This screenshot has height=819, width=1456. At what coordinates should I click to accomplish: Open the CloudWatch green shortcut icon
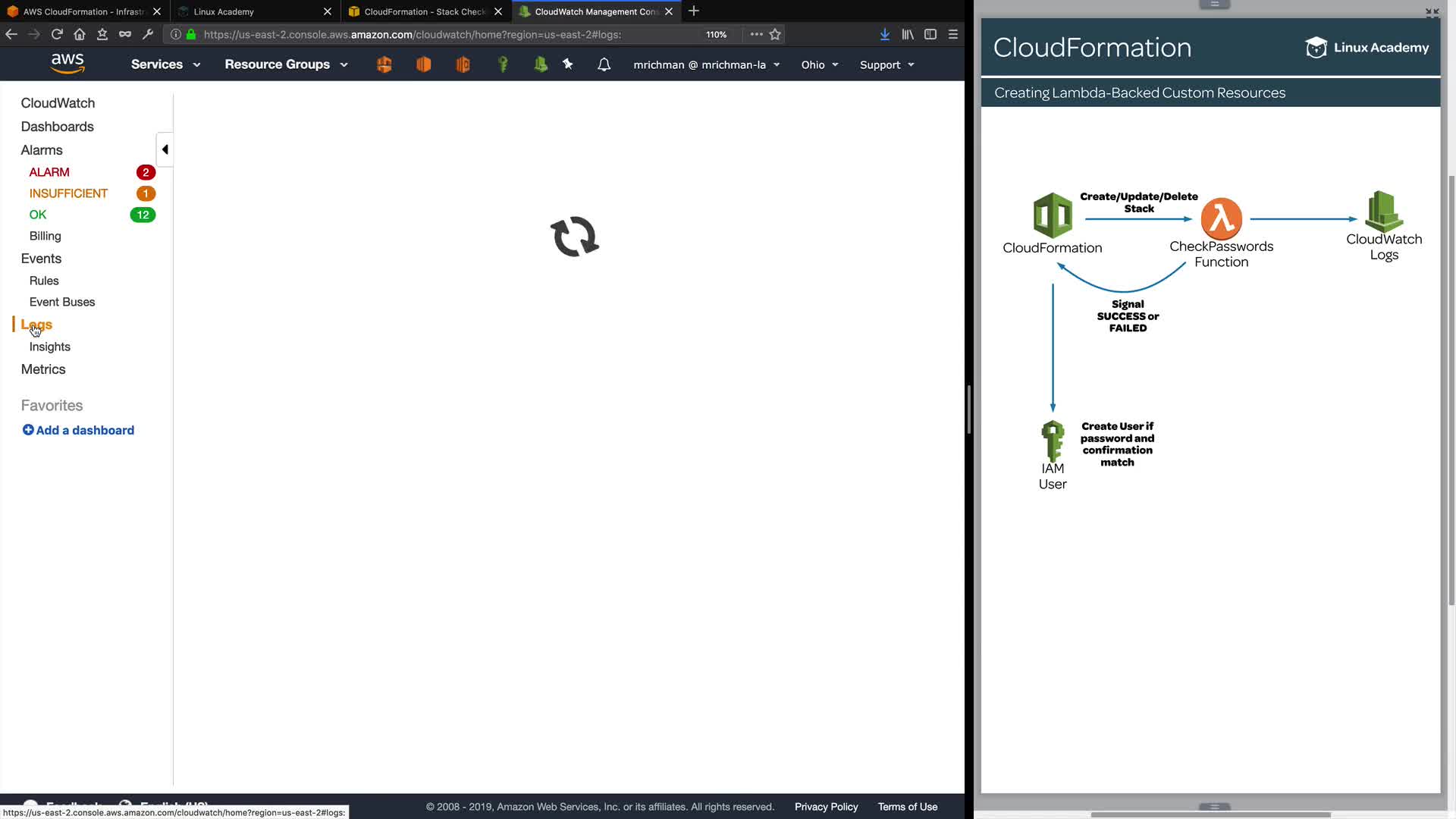click(541, 64)
